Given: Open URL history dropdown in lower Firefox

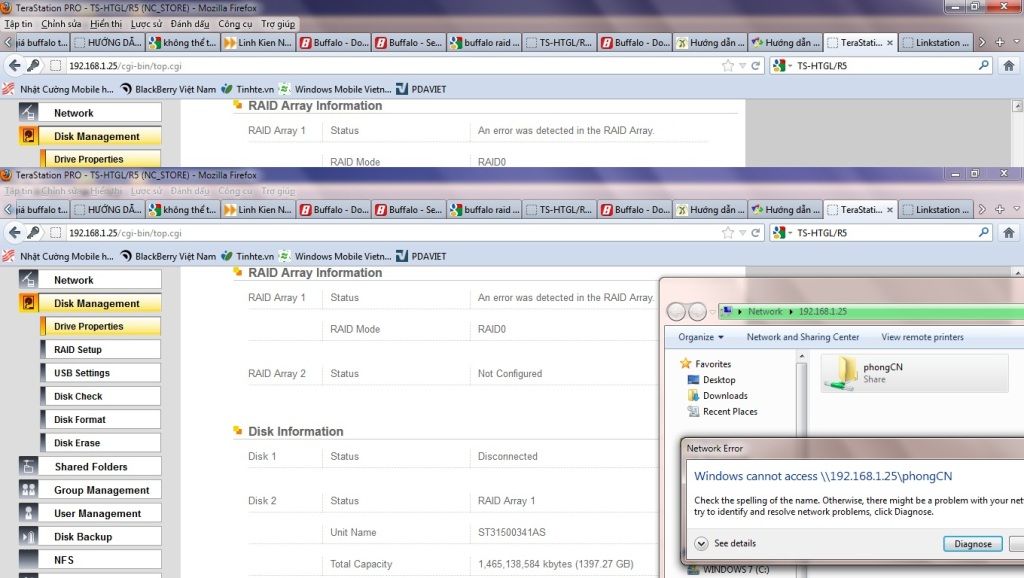Looking at the screenshot, I should 743,233.
